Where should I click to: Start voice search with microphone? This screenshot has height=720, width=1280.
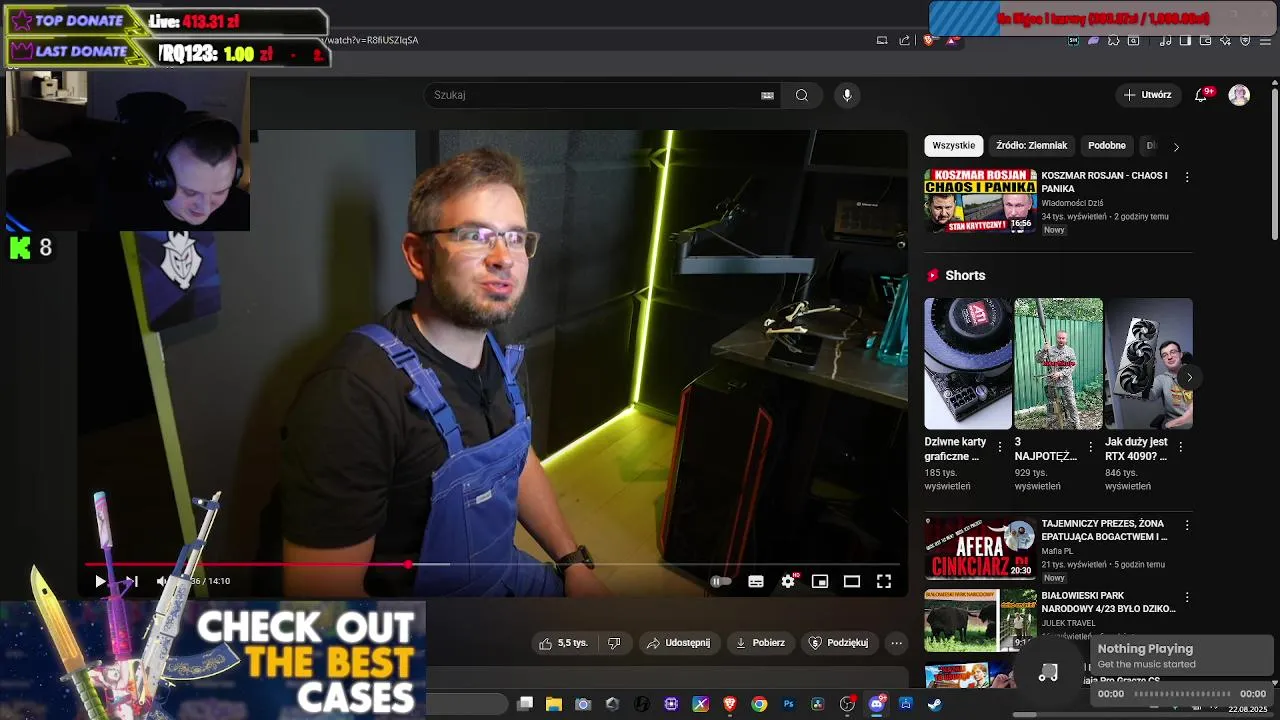(x=847, y=95)
